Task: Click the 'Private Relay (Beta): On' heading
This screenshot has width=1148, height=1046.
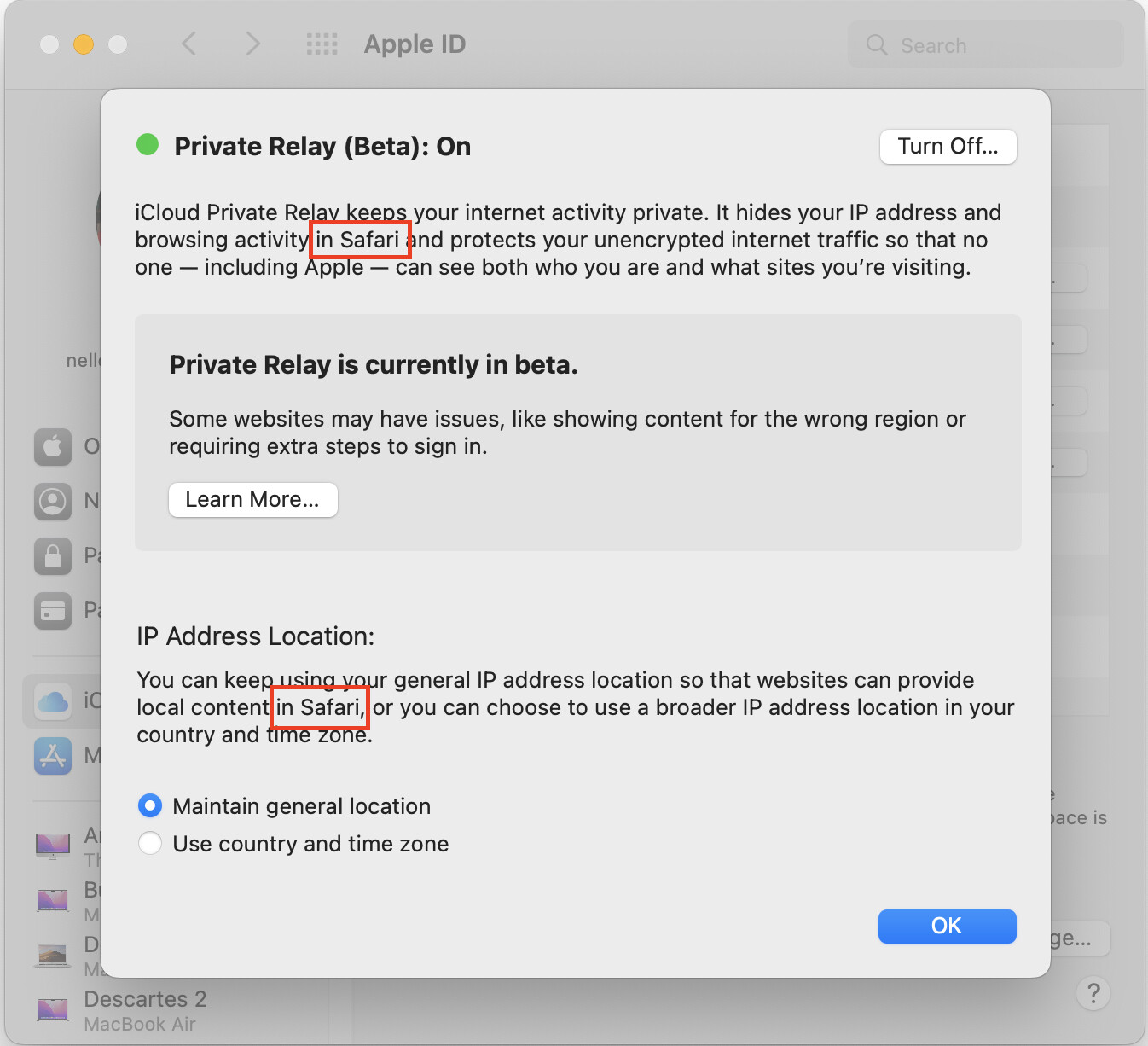Action: click(322, 147)
